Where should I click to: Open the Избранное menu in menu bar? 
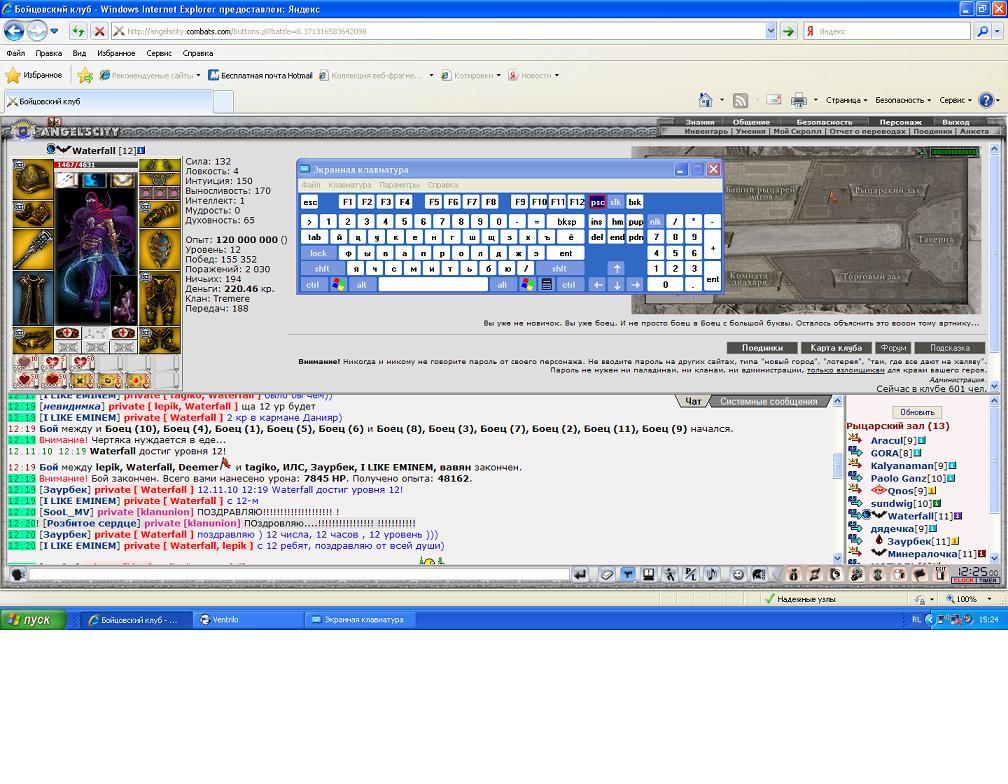116,53
